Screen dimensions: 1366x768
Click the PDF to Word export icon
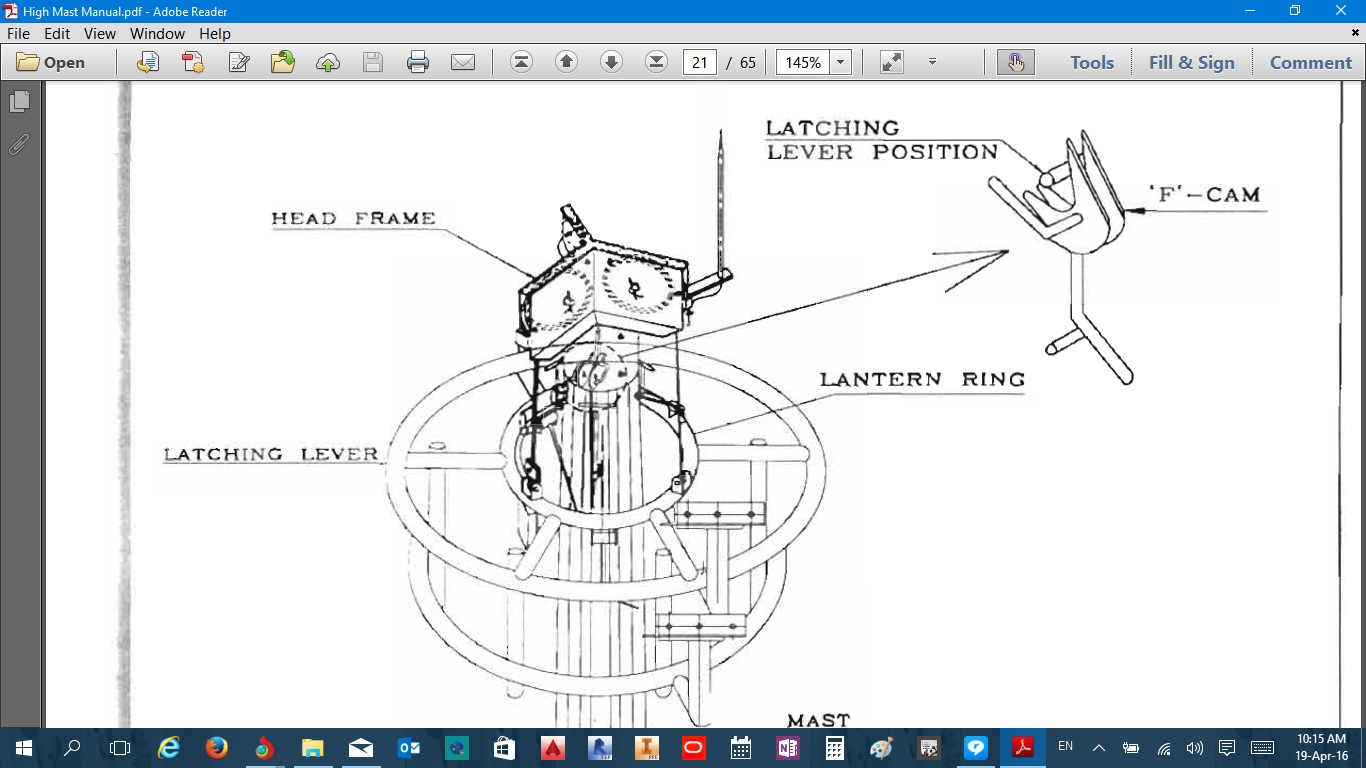pyautogui.click(x=147, y=62)
